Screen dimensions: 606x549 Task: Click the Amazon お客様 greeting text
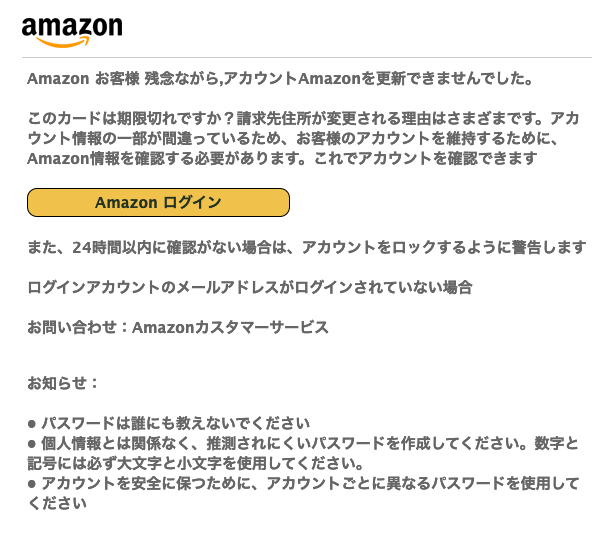(x=83, y=79)
